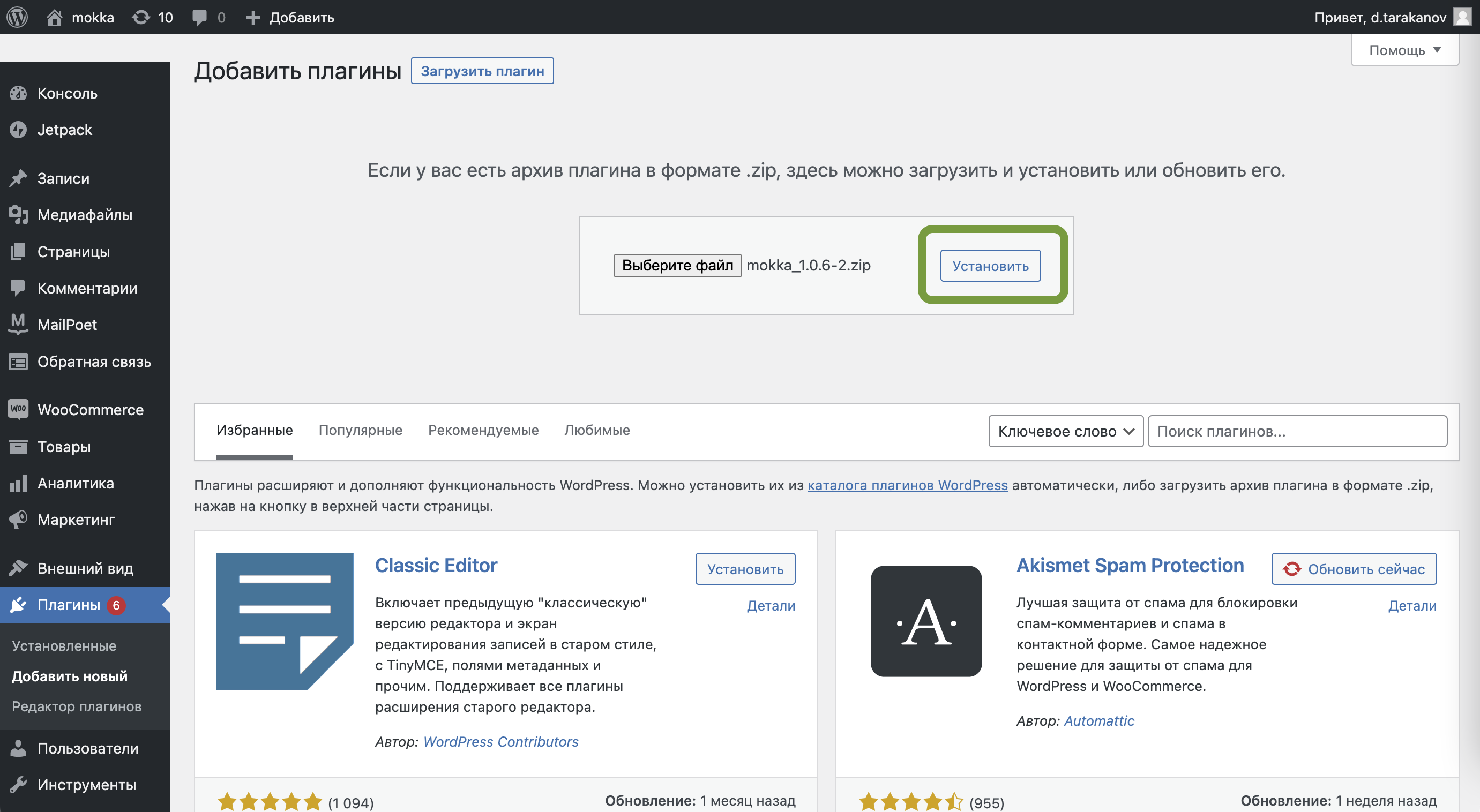Click the Загрузить плагин button
Viewport: 1480px width, 812px height.
pos(482,71)
